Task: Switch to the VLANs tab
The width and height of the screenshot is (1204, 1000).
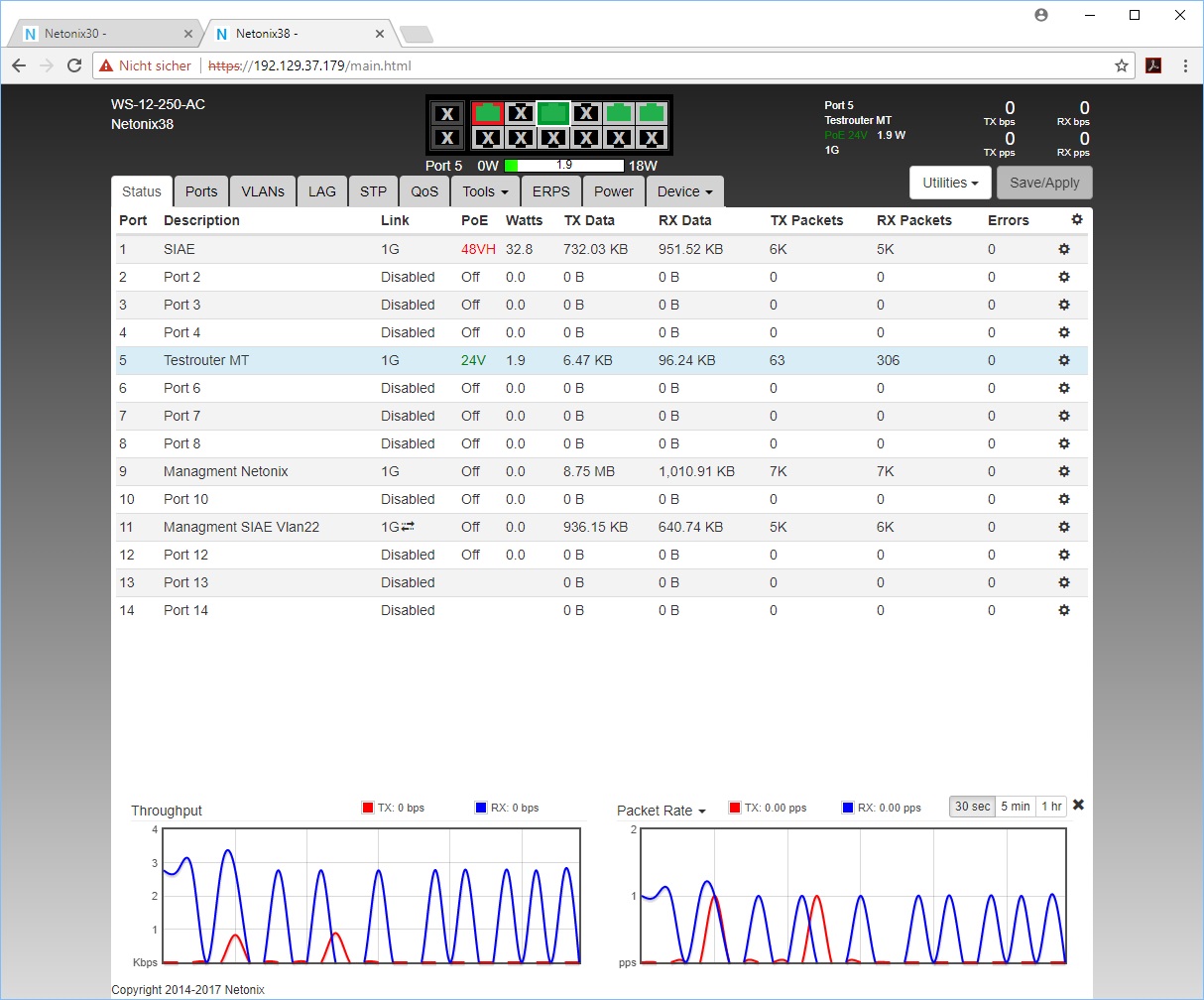Action: click(x=263, y=191)
